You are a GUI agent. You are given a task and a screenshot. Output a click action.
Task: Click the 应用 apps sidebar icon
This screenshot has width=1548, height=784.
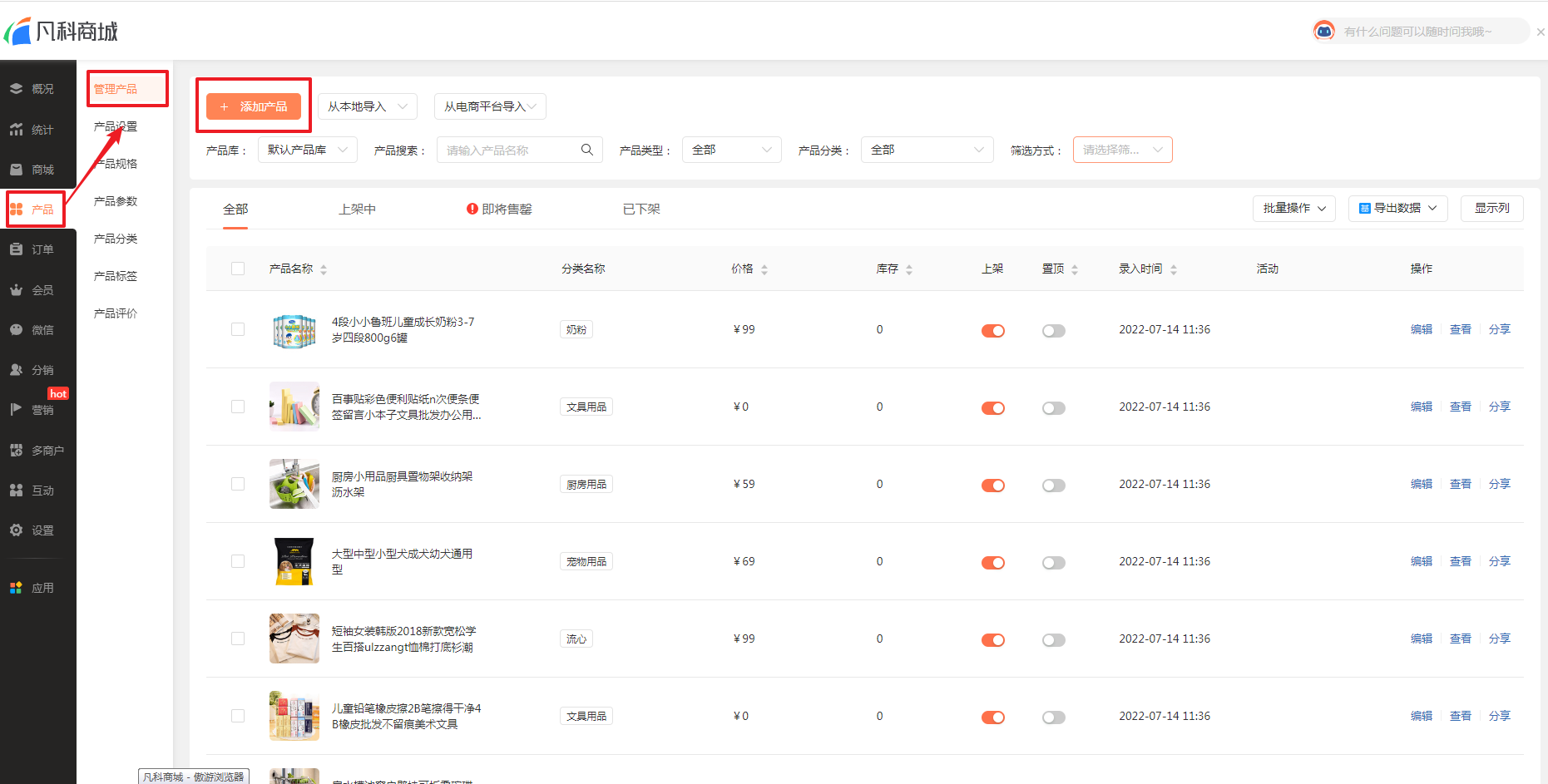click(x=17, y=588)
